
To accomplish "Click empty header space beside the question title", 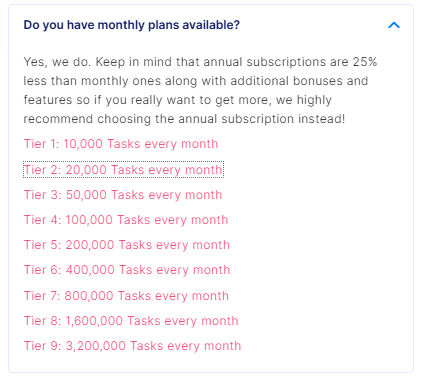I will (313, 25).
